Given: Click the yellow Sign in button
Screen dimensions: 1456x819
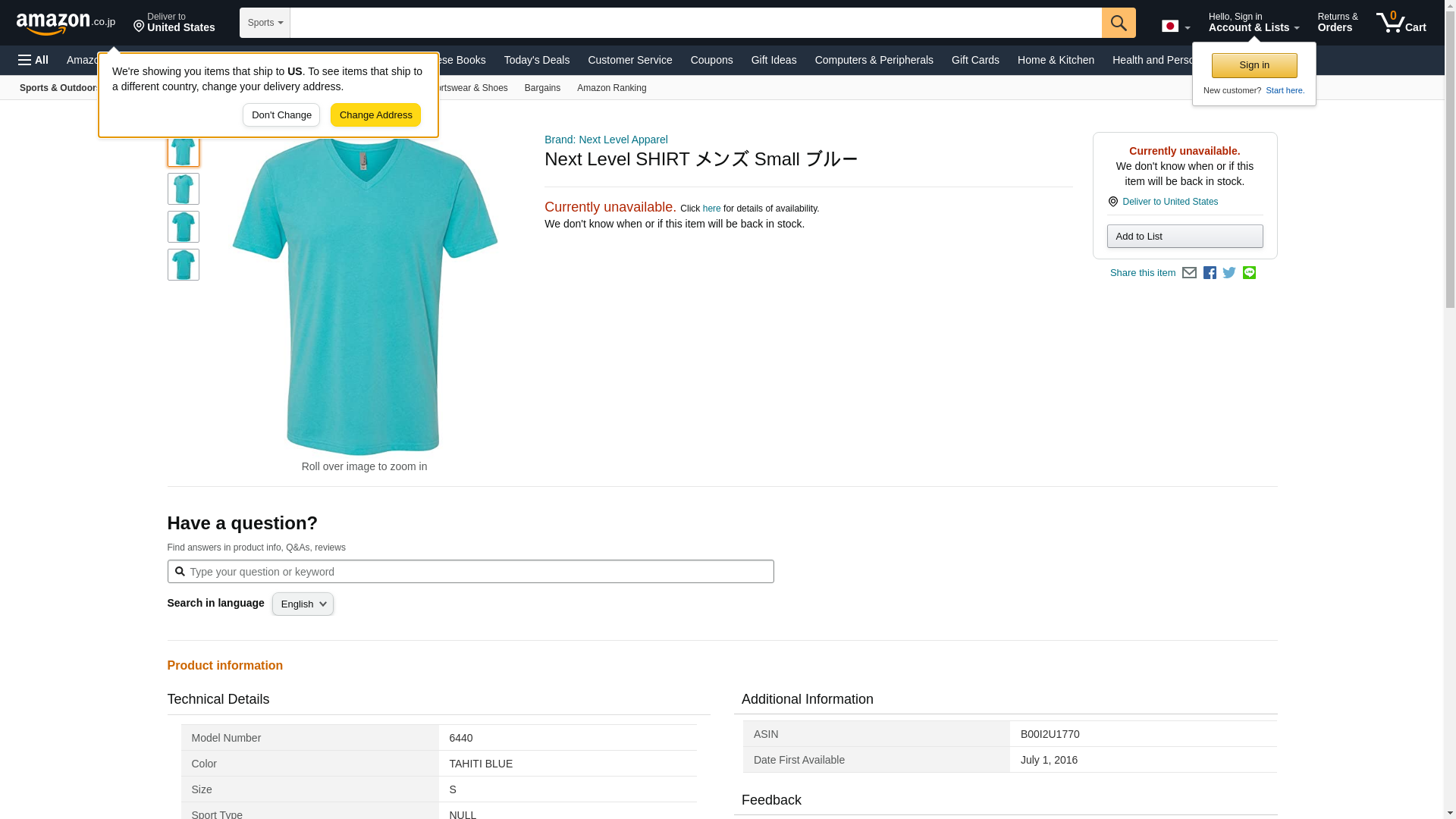Looking at the screenshot, I should coord(1254,65).
